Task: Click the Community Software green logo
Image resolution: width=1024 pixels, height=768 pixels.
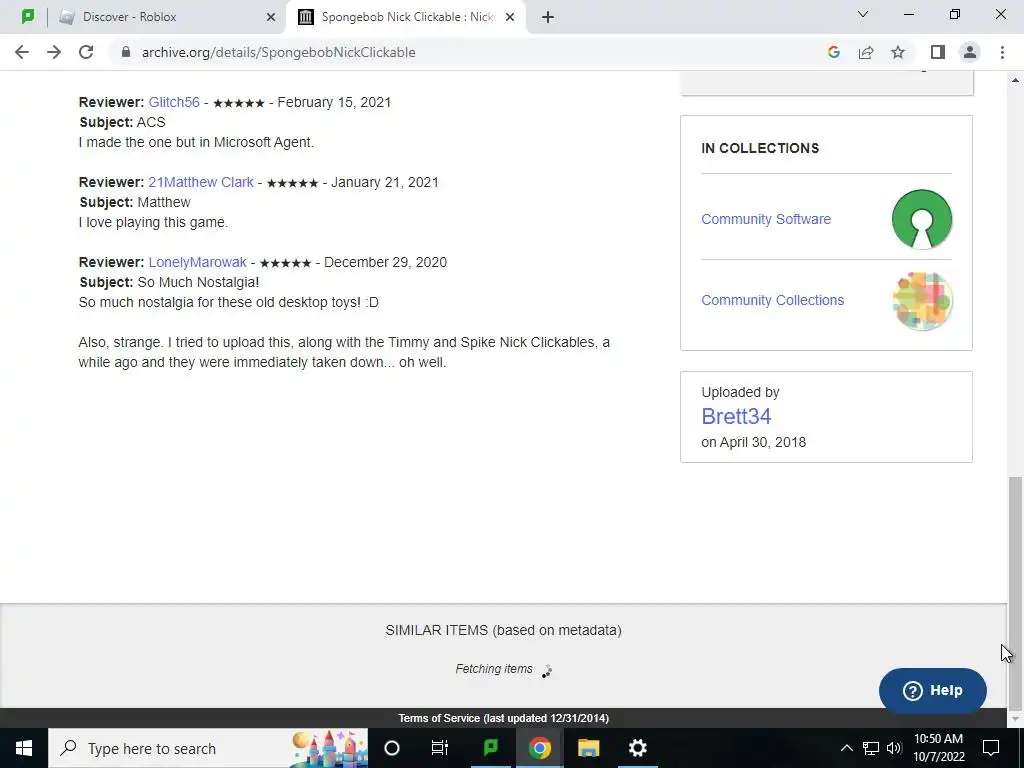Action: pos(921,219)
